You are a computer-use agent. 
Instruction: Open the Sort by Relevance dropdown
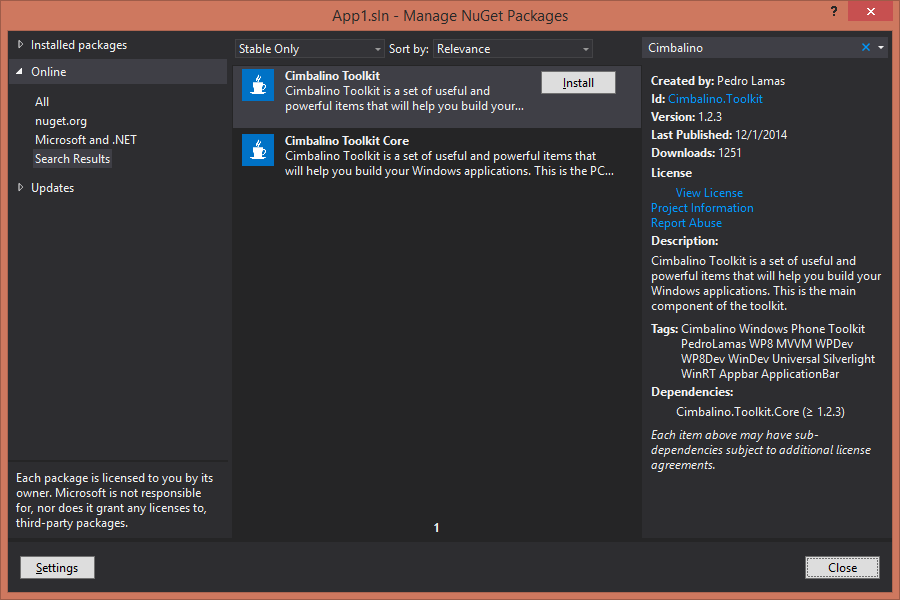513,49
